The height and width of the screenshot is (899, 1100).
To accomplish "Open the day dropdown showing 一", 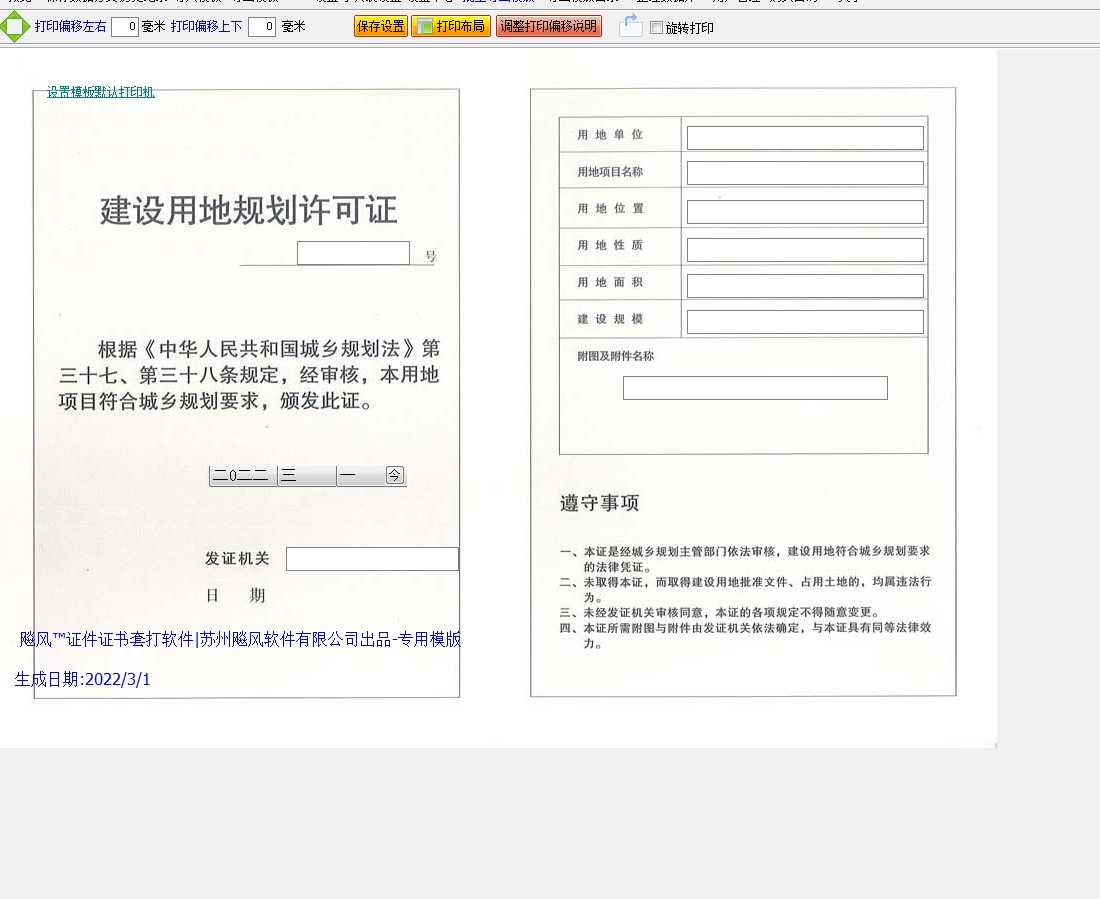I will point(360,476).
